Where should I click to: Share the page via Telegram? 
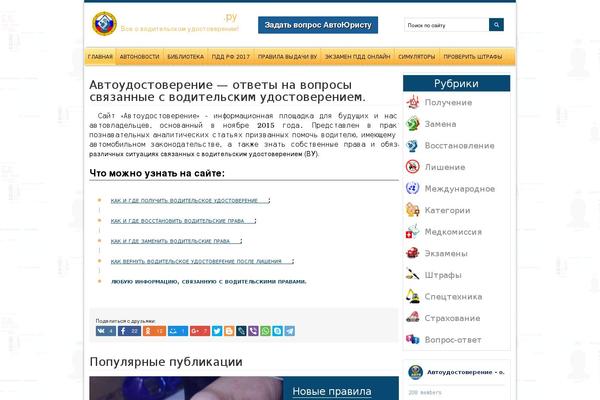(290, 331)
